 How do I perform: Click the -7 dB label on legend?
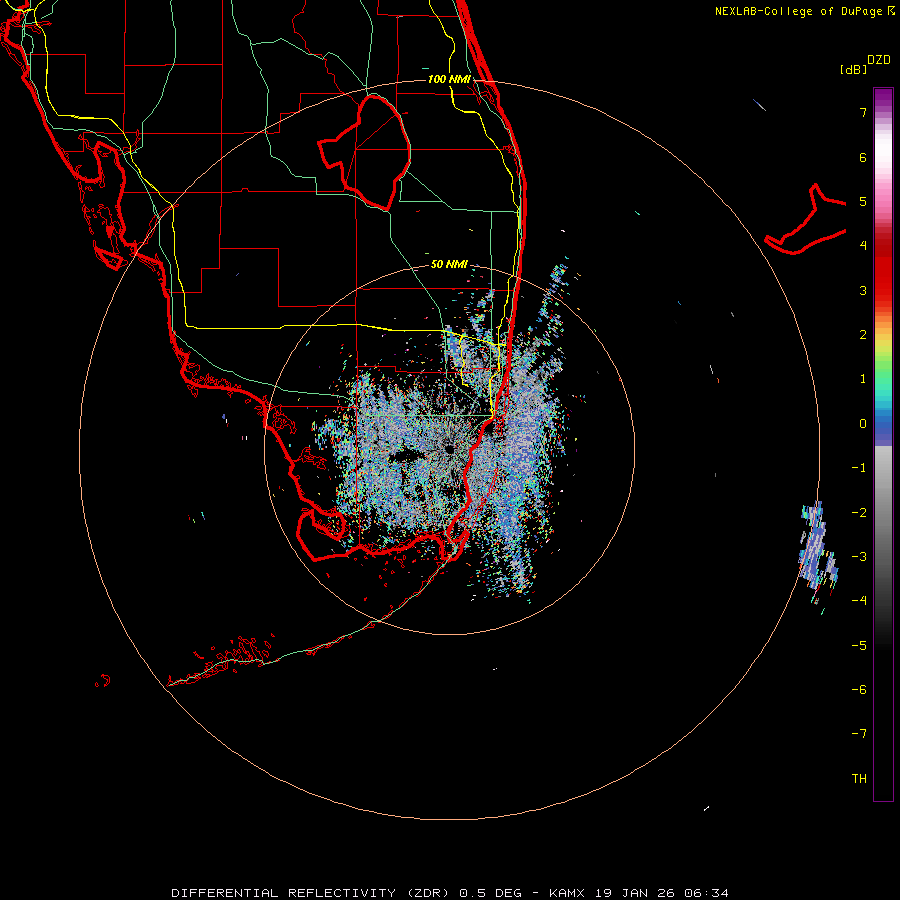pyautogui.click(x=859, y=734)
